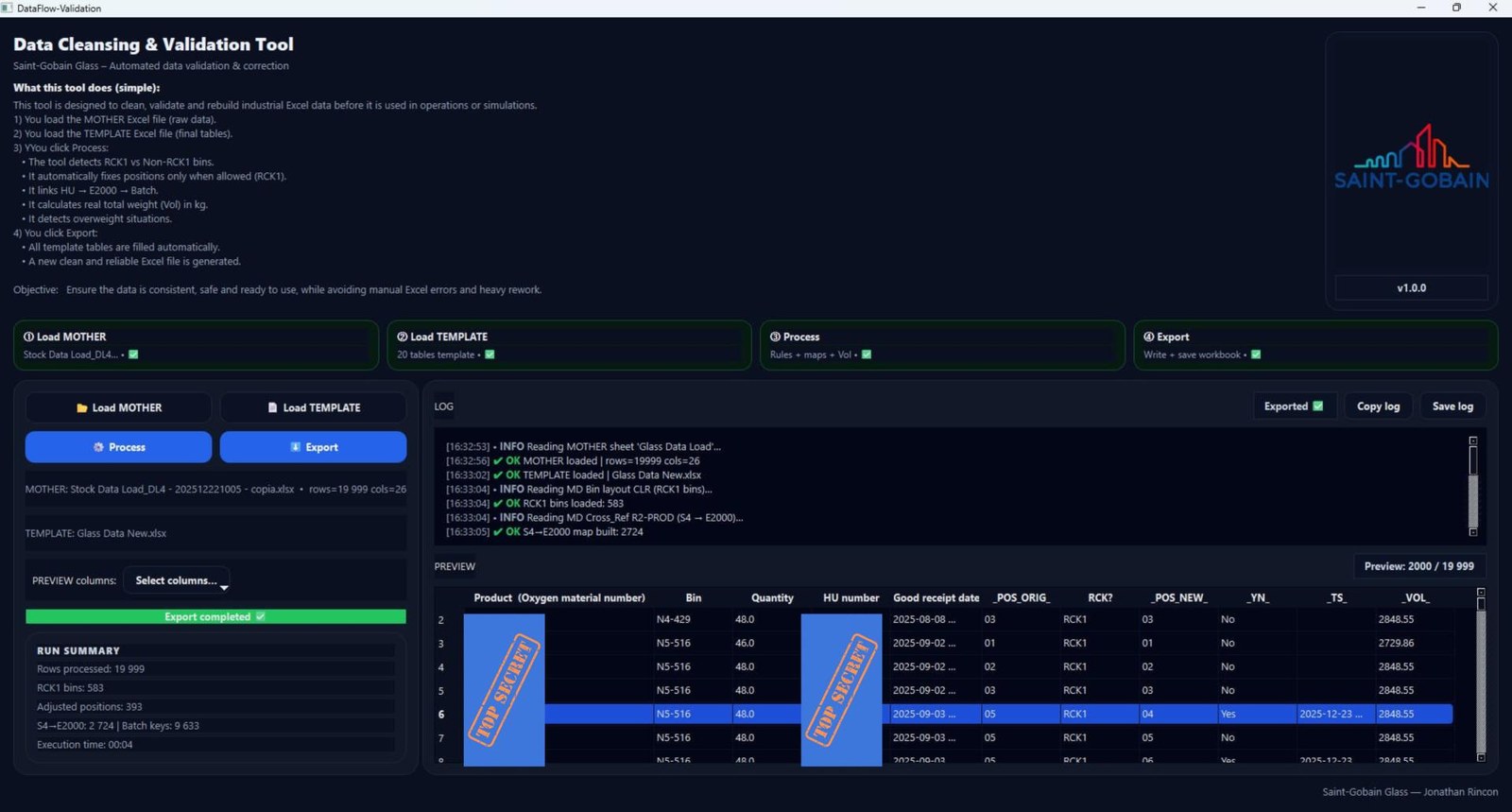Click the Preview: 2000 / 19 999 label
Viewport: 1512px width, 812px height.
(x=1418, y=566)
